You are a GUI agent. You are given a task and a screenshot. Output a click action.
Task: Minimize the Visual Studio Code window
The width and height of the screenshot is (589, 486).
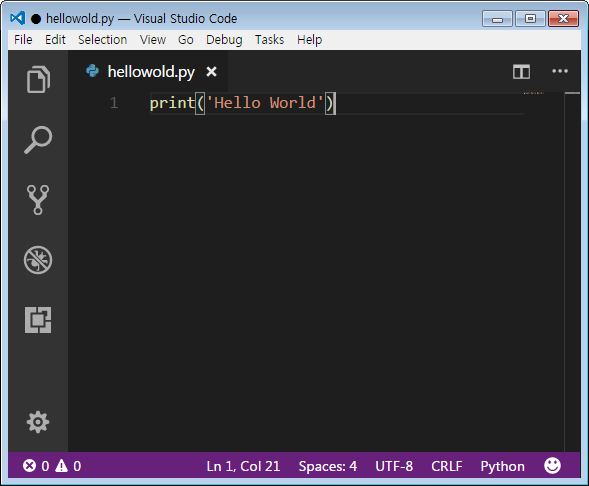pos(497,18)
